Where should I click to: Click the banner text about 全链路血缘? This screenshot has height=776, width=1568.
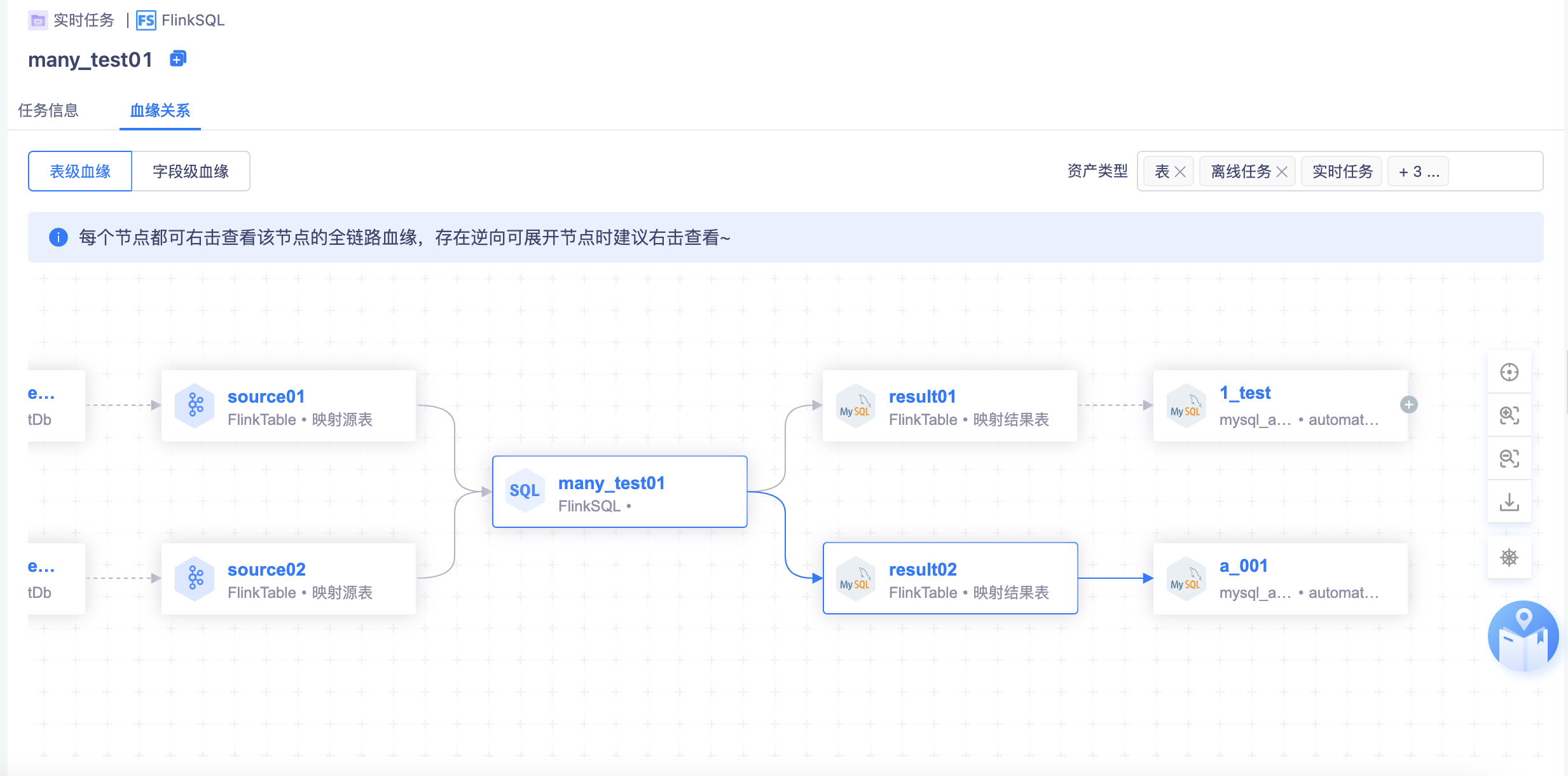[x=404, y=237]
